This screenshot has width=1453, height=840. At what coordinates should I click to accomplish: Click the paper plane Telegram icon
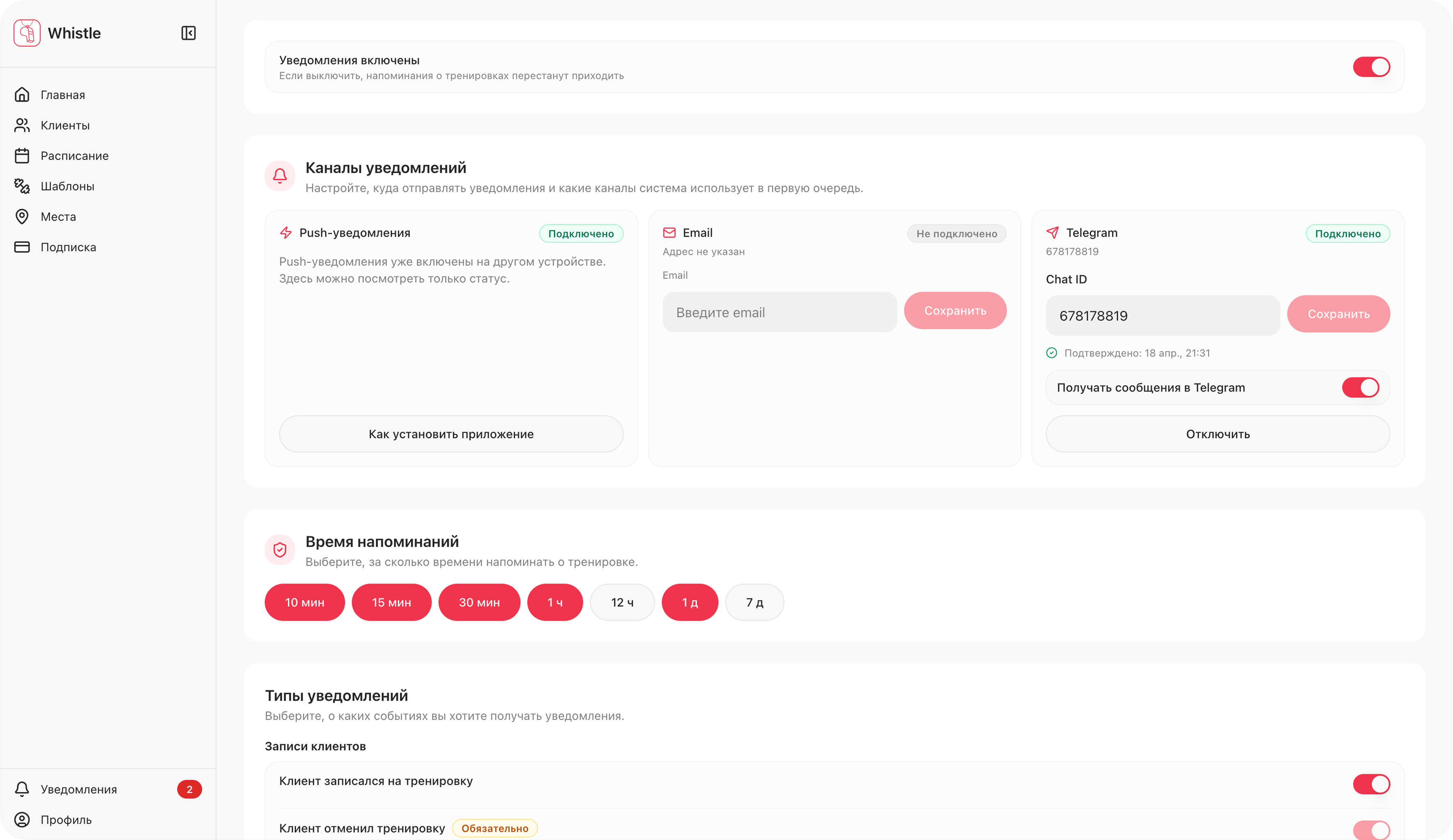click(1052, 232)
